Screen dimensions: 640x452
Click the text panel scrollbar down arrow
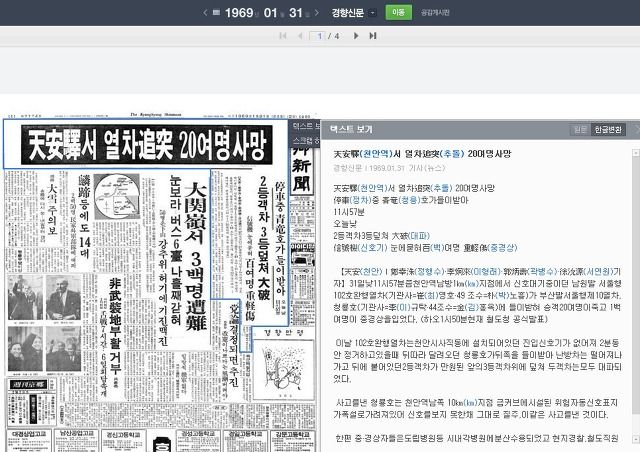click(x=636, y=439)
